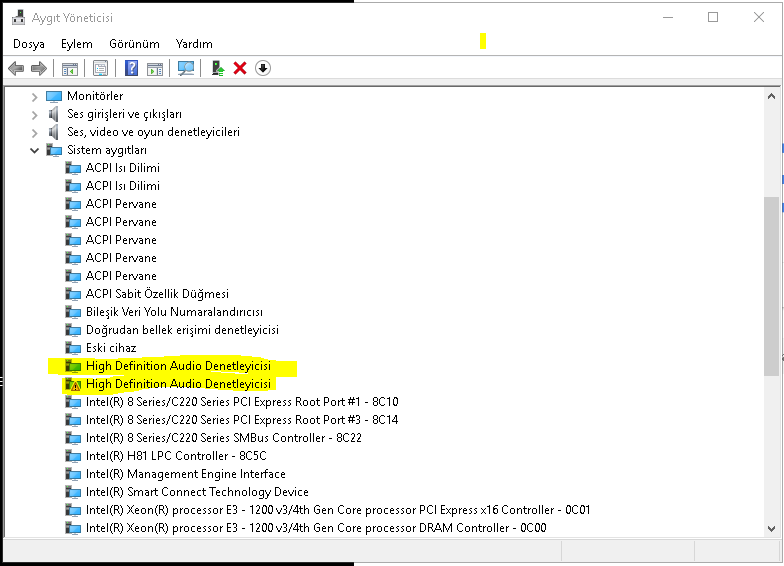Click the red X uninstall device icon
This screenshot has width=784, height=566.
pyautogui.click(x=240, y=68)
